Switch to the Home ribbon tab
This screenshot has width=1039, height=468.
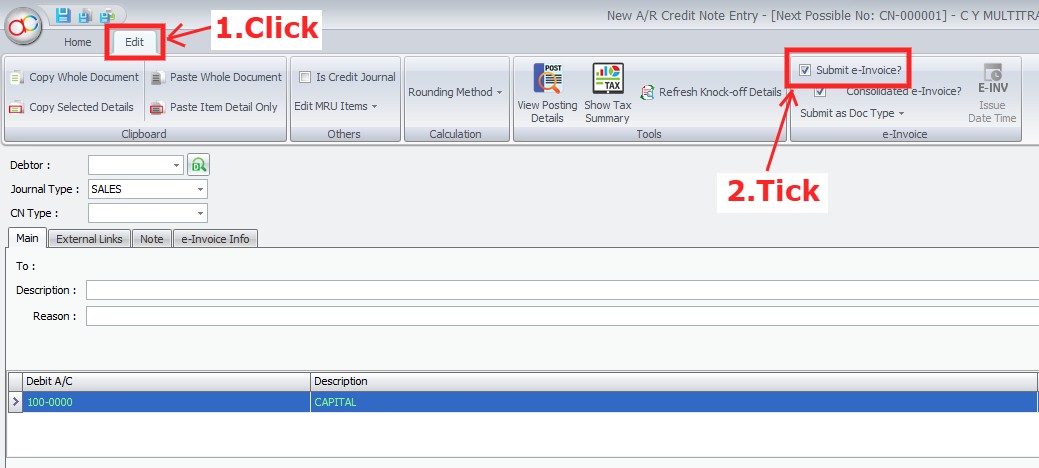pos(77,42)
